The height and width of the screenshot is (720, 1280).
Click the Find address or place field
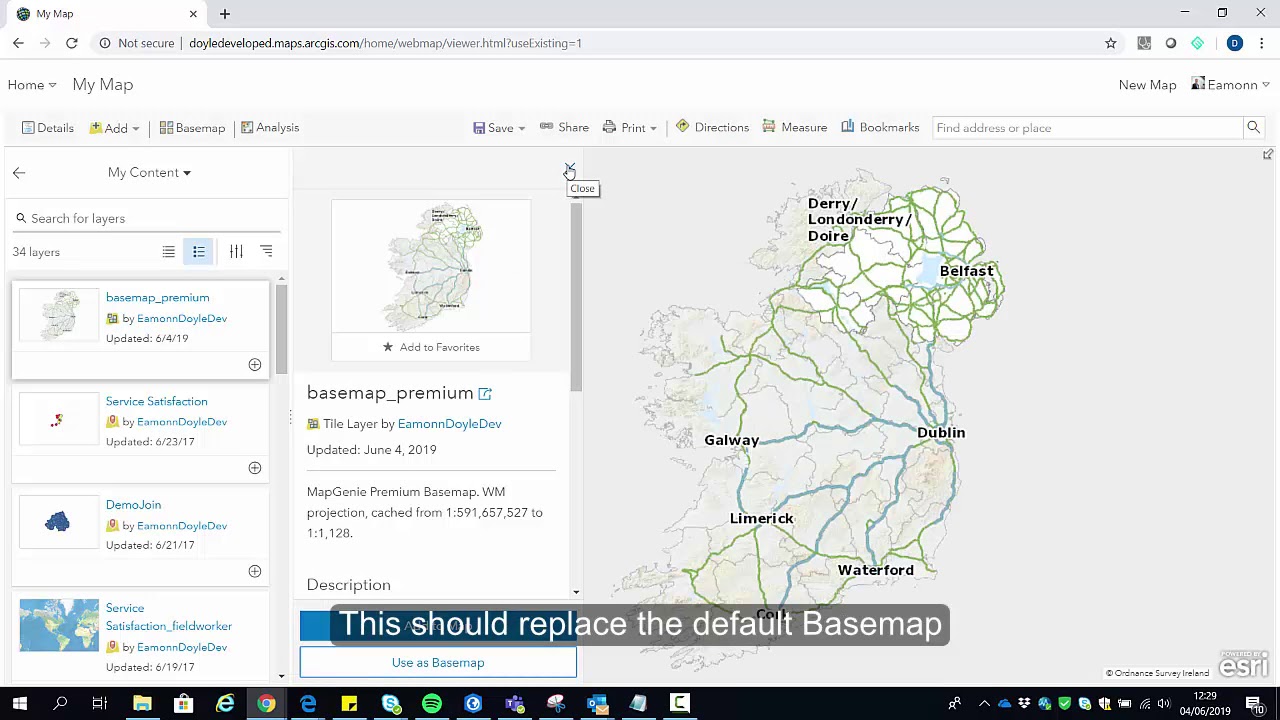pyautogui.click(x=1087, y=128)
